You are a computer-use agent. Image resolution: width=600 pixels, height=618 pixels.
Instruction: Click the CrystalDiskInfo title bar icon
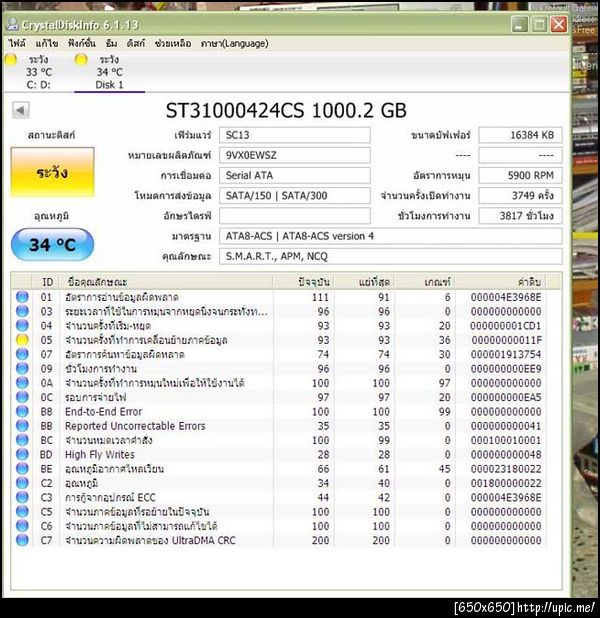(x=12, y=24)
